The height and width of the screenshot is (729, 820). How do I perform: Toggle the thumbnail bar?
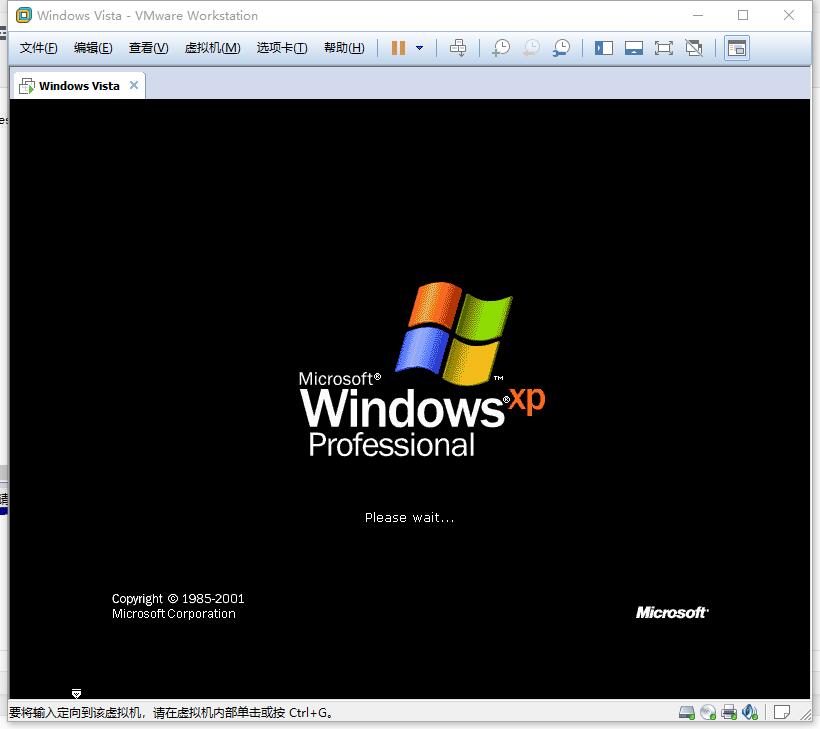[x=634, y=48]
